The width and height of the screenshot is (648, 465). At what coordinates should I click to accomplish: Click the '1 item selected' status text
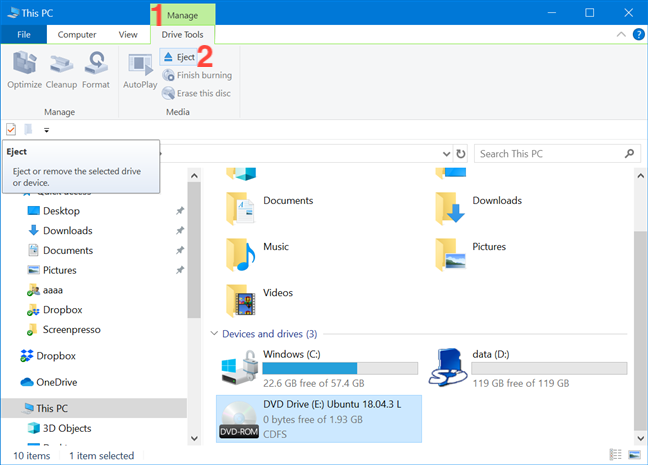[x=102, y=456]
